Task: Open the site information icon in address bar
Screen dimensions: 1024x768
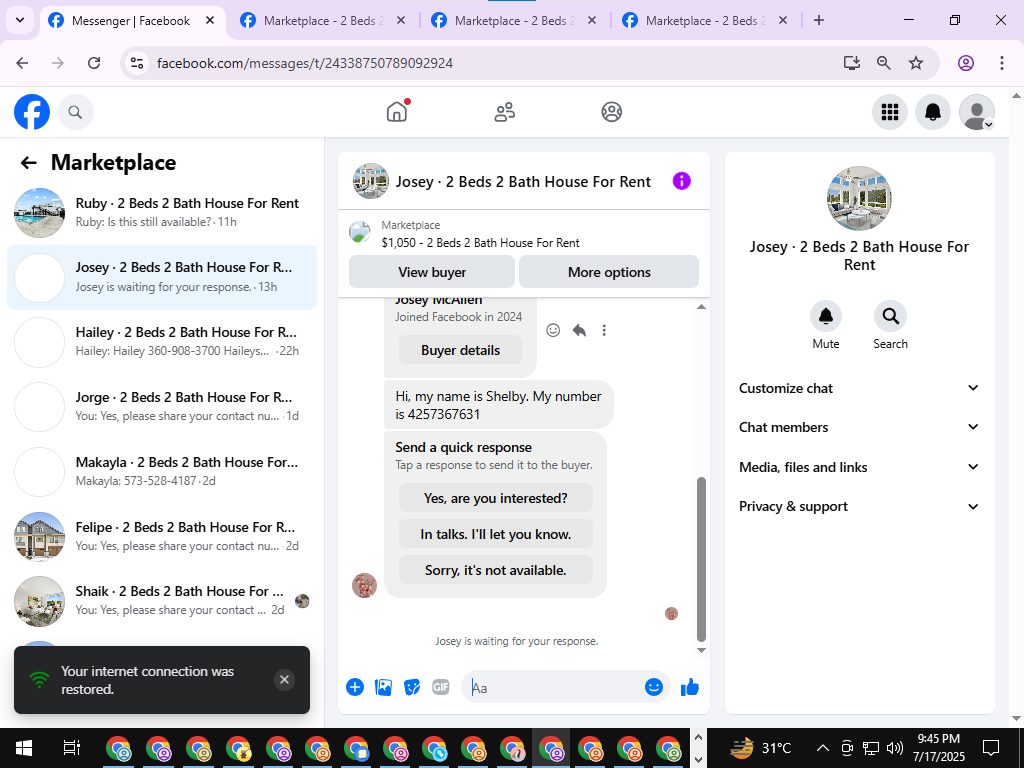Action: (x=136, y=63)
